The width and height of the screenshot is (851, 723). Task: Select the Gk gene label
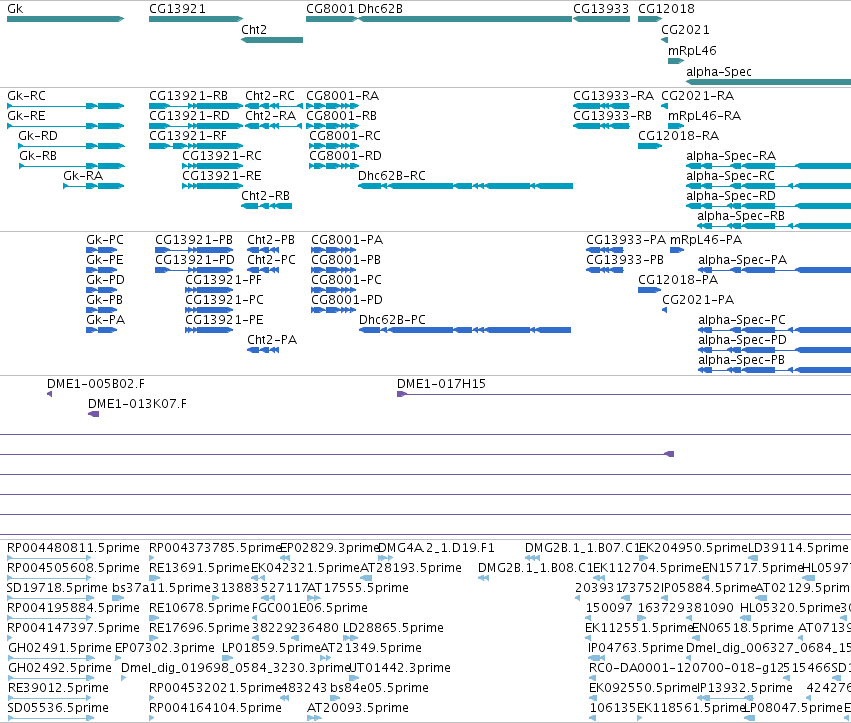click(15, 9)
